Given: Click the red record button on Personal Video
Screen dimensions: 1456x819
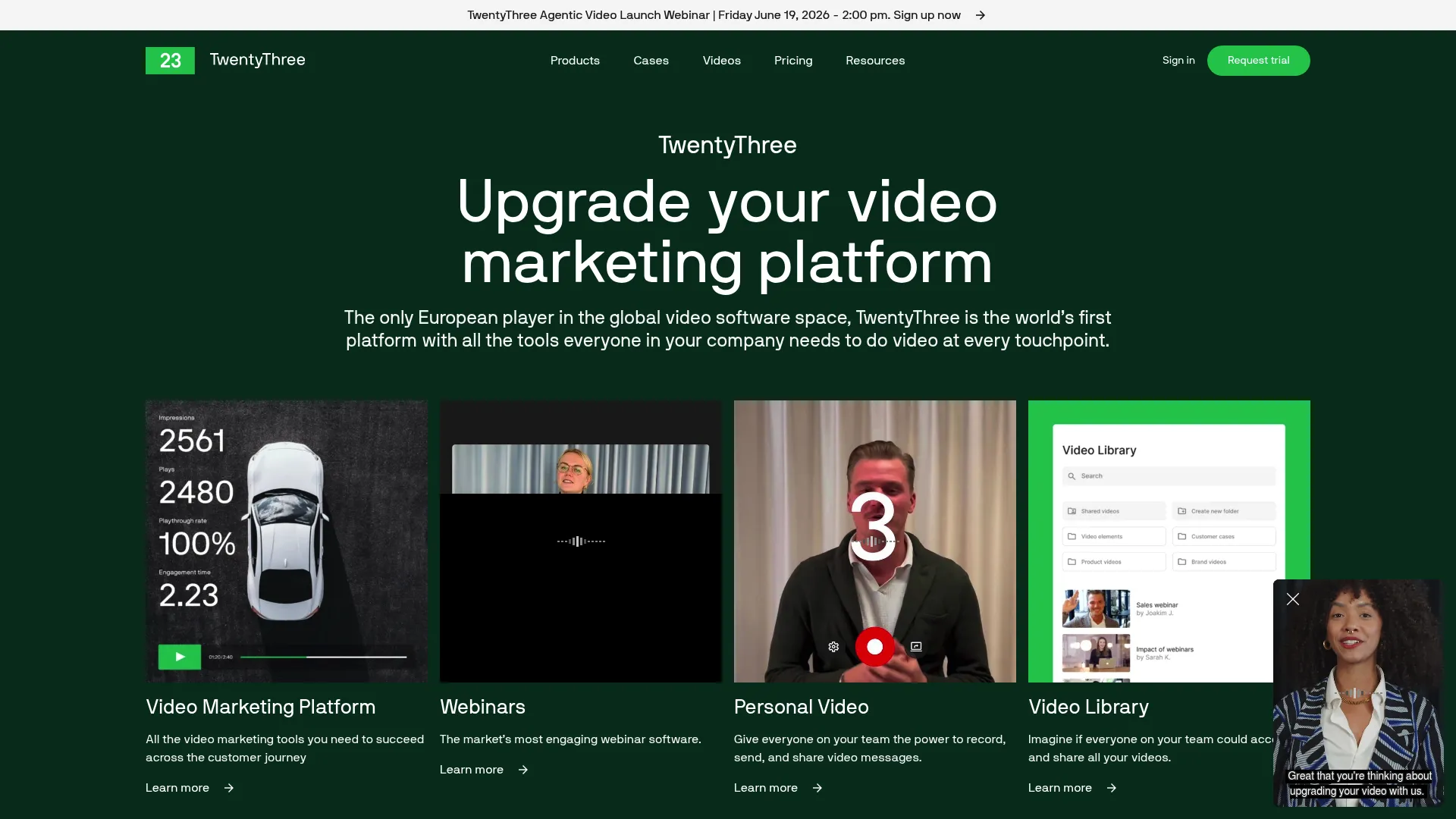Looking at the screenshot, I should (x=874, y=647).
